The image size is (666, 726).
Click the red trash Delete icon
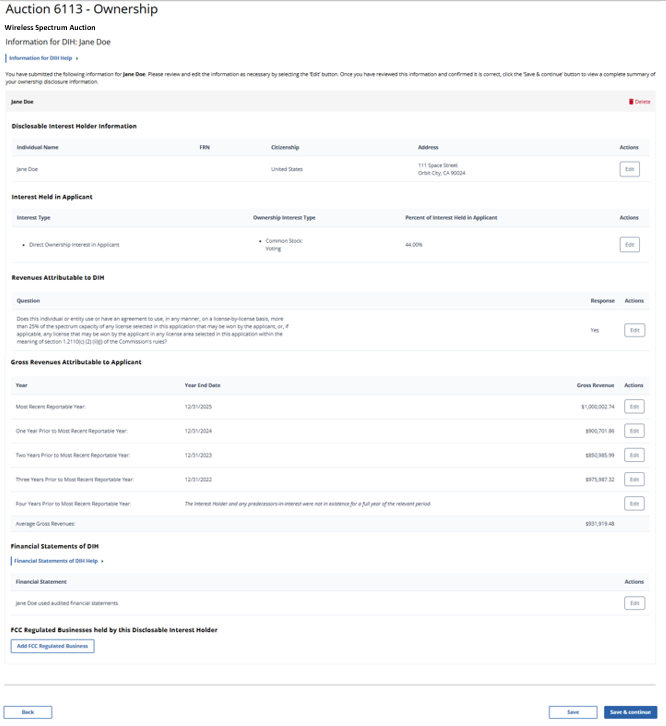(631, 101)
